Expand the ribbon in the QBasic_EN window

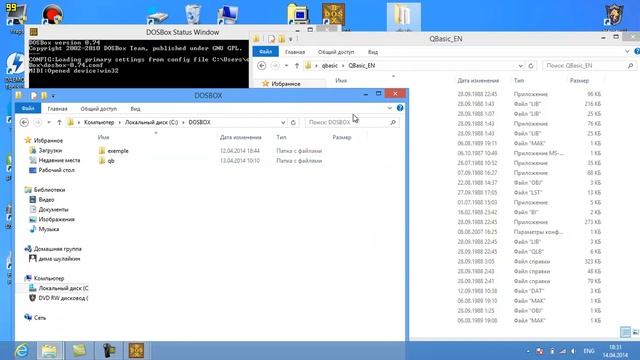click(x=627, y=51)
